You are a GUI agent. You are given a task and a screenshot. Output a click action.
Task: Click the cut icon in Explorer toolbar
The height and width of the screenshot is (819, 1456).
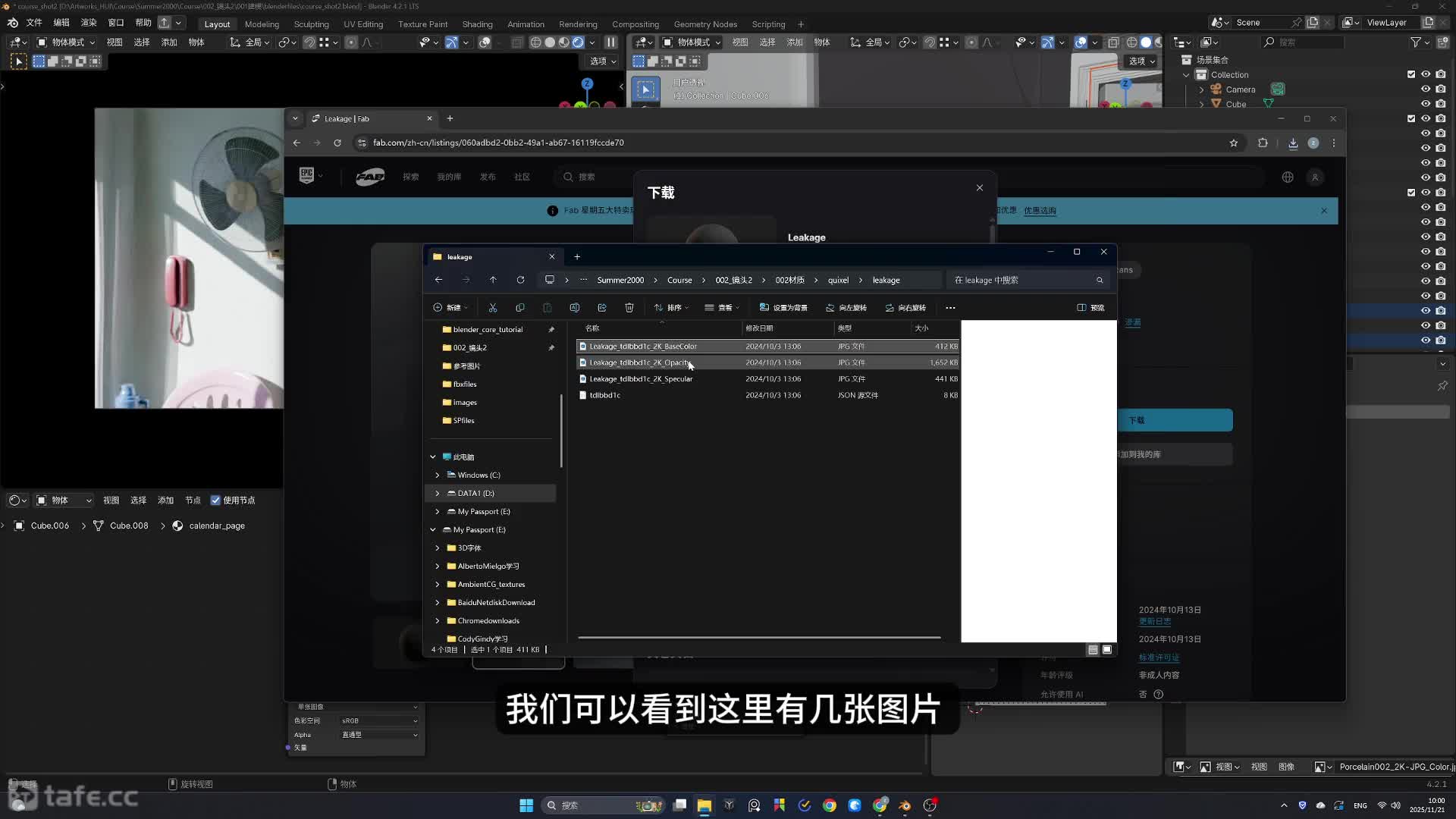[x=493, y=308]
